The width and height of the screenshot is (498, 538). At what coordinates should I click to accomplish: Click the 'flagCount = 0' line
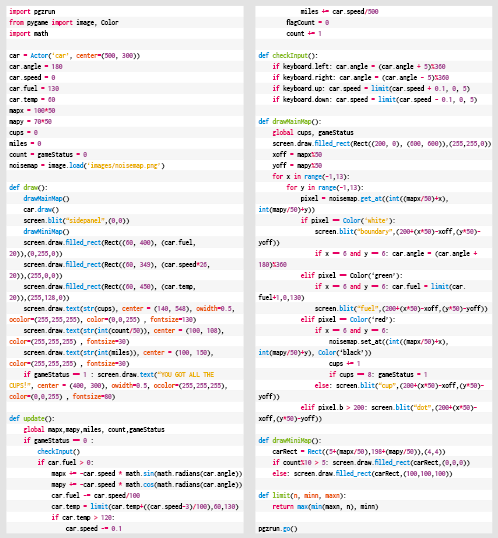click(308, 22)
